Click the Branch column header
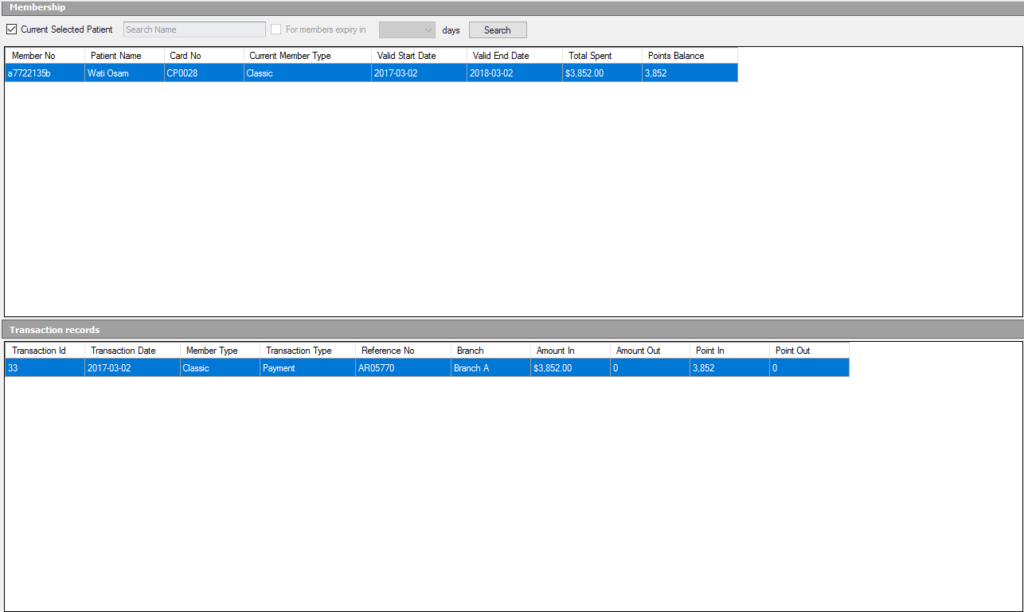The width and height of the screenshot is (1024, 612). [491, 351]
